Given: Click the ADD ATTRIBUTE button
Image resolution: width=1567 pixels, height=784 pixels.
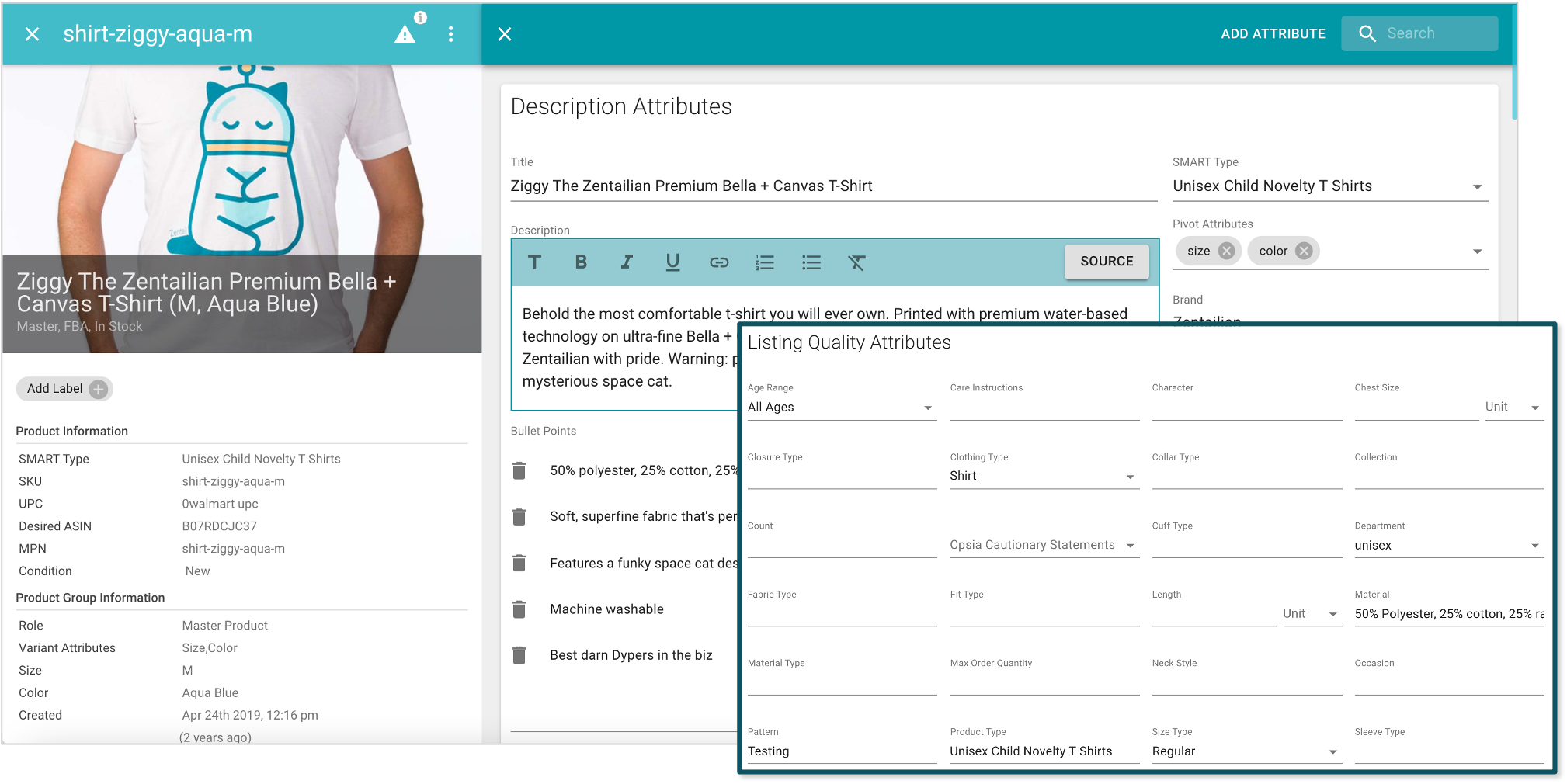Looking at the screenshot, I should click(x=1273, y=33).
